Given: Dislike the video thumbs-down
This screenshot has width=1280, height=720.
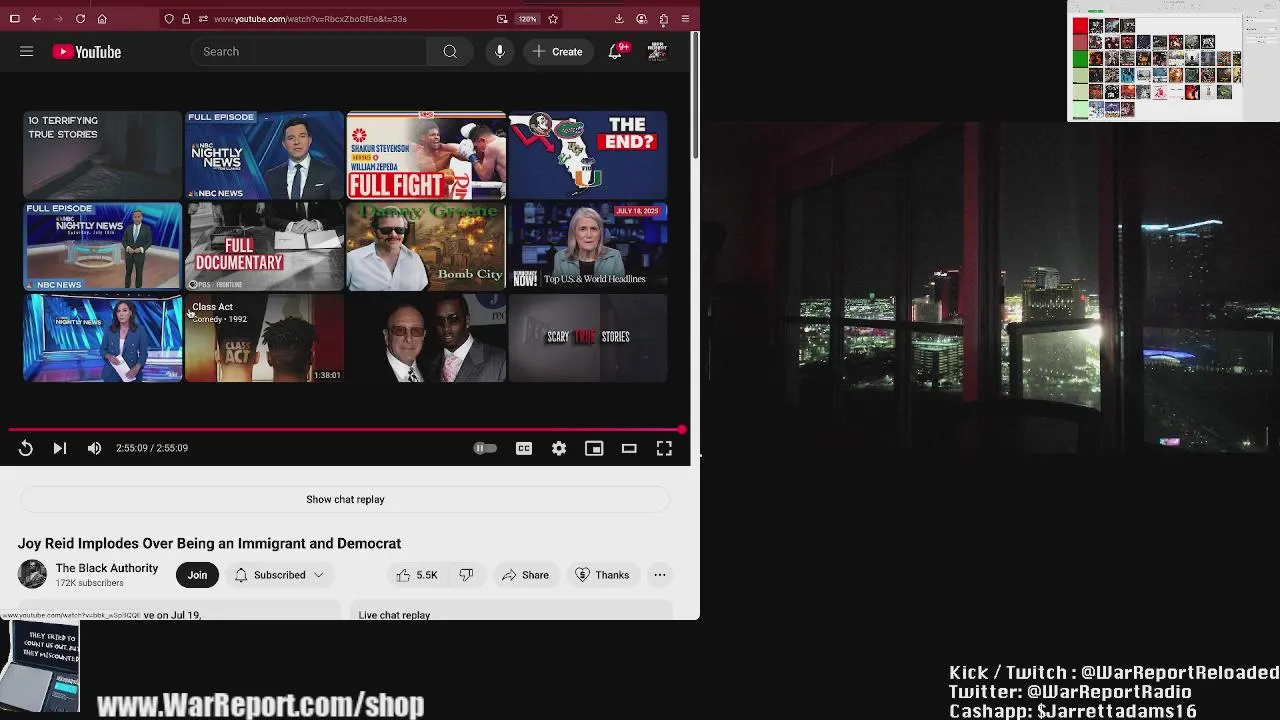Looking at the screenshot, I should (466, 575).
